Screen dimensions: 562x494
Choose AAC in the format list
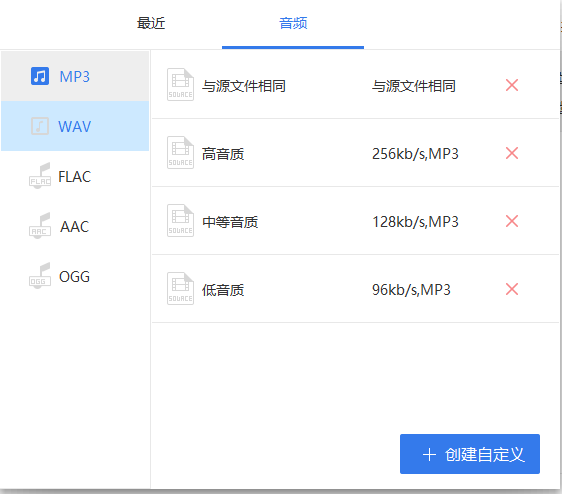click(x=75, y=226)
